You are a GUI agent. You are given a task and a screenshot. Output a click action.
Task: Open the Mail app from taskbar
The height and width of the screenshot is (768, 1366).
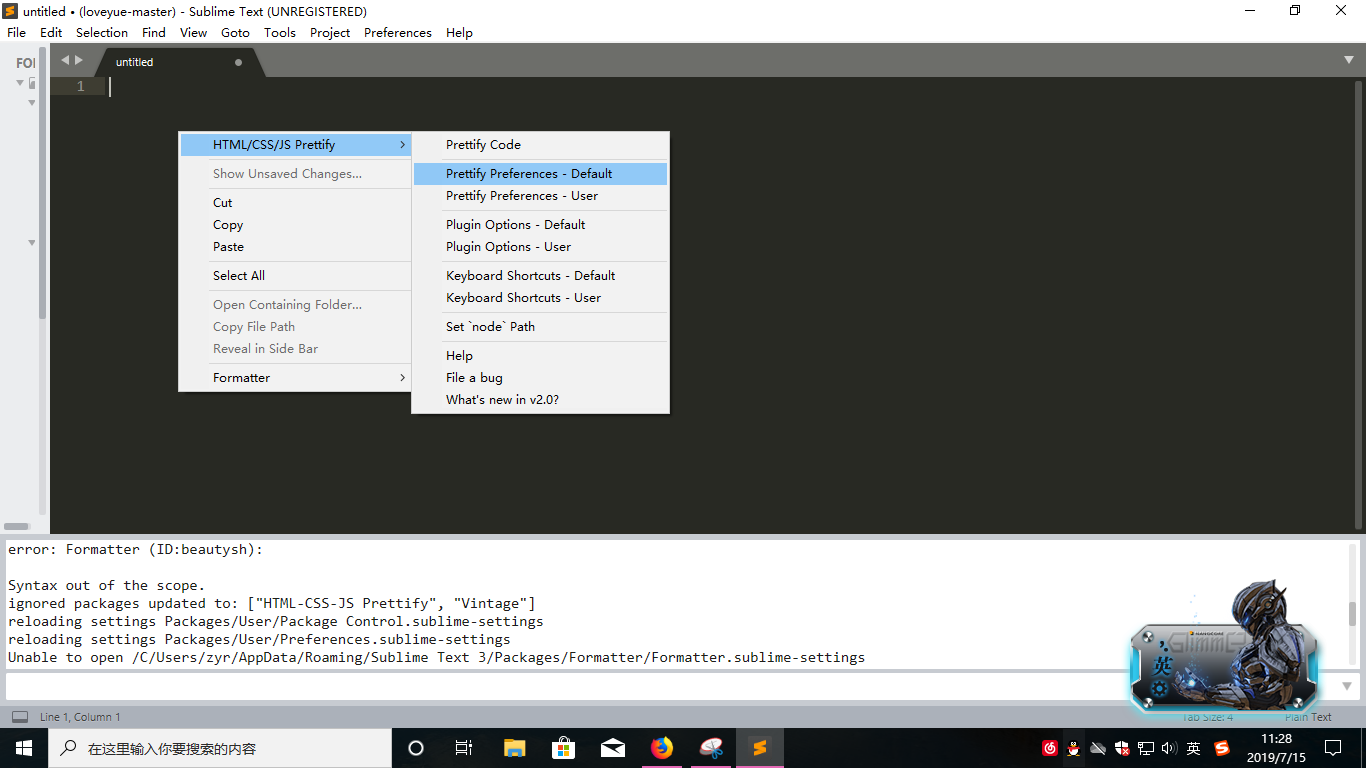(613, 748)
